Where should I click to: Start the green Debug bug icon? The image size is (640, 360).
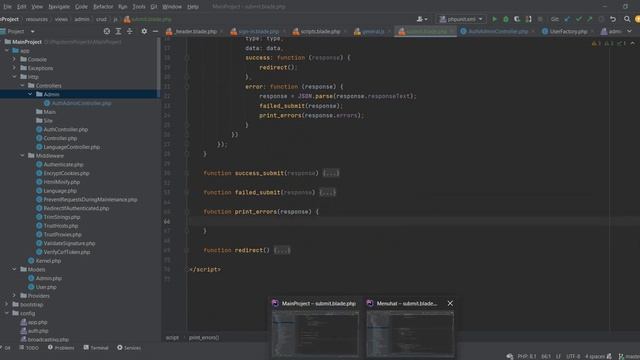click(506, 19)
